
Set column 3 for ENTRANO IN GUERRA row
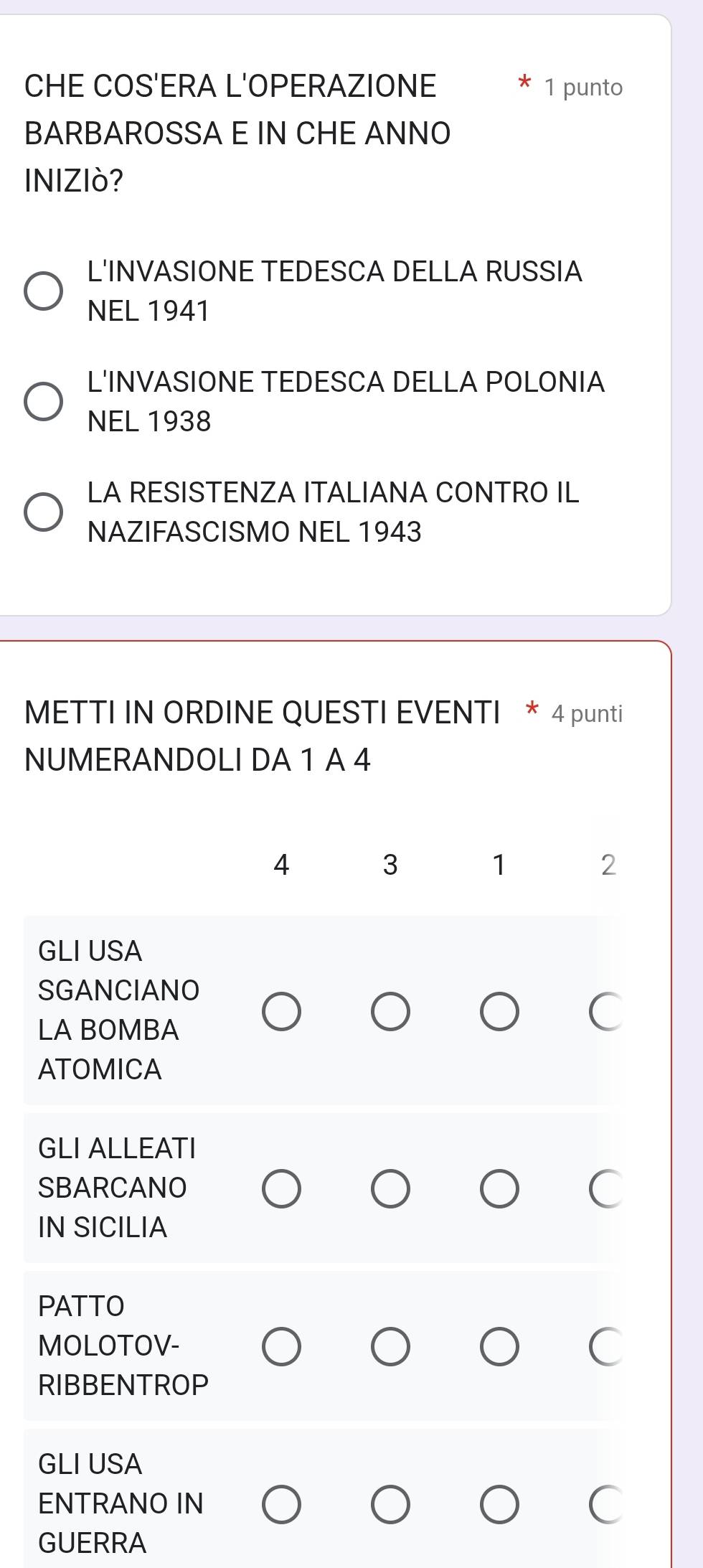(x=390, y=1504)
